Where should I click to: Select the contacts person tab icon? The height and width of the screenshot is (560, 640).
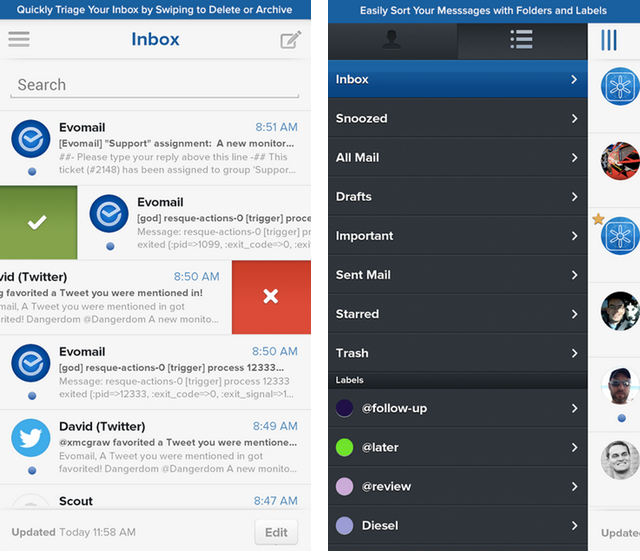click(392, 40)
